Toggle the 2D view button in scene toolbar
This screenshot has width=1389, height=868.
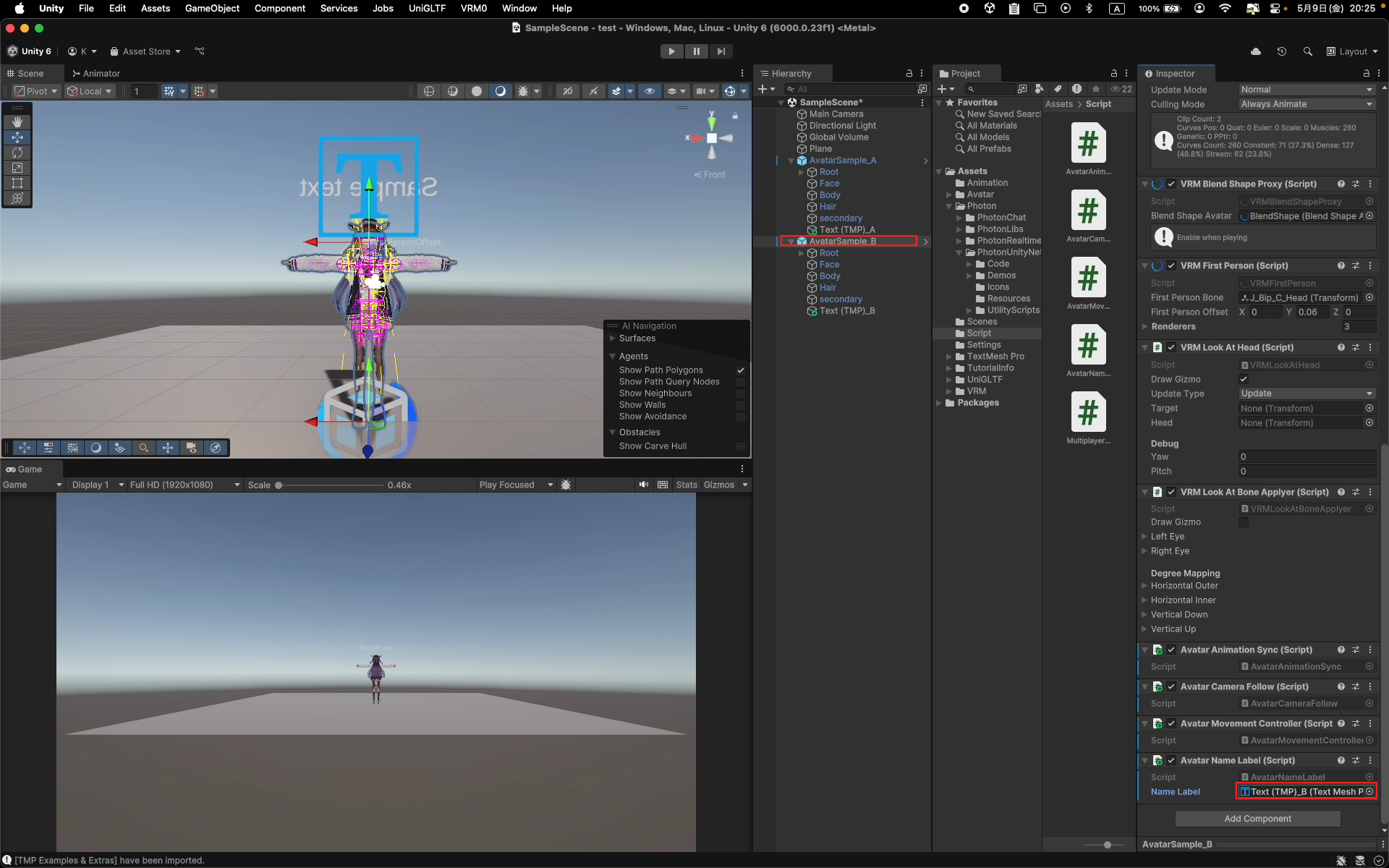pyautogui.click(x=568, y=91)
